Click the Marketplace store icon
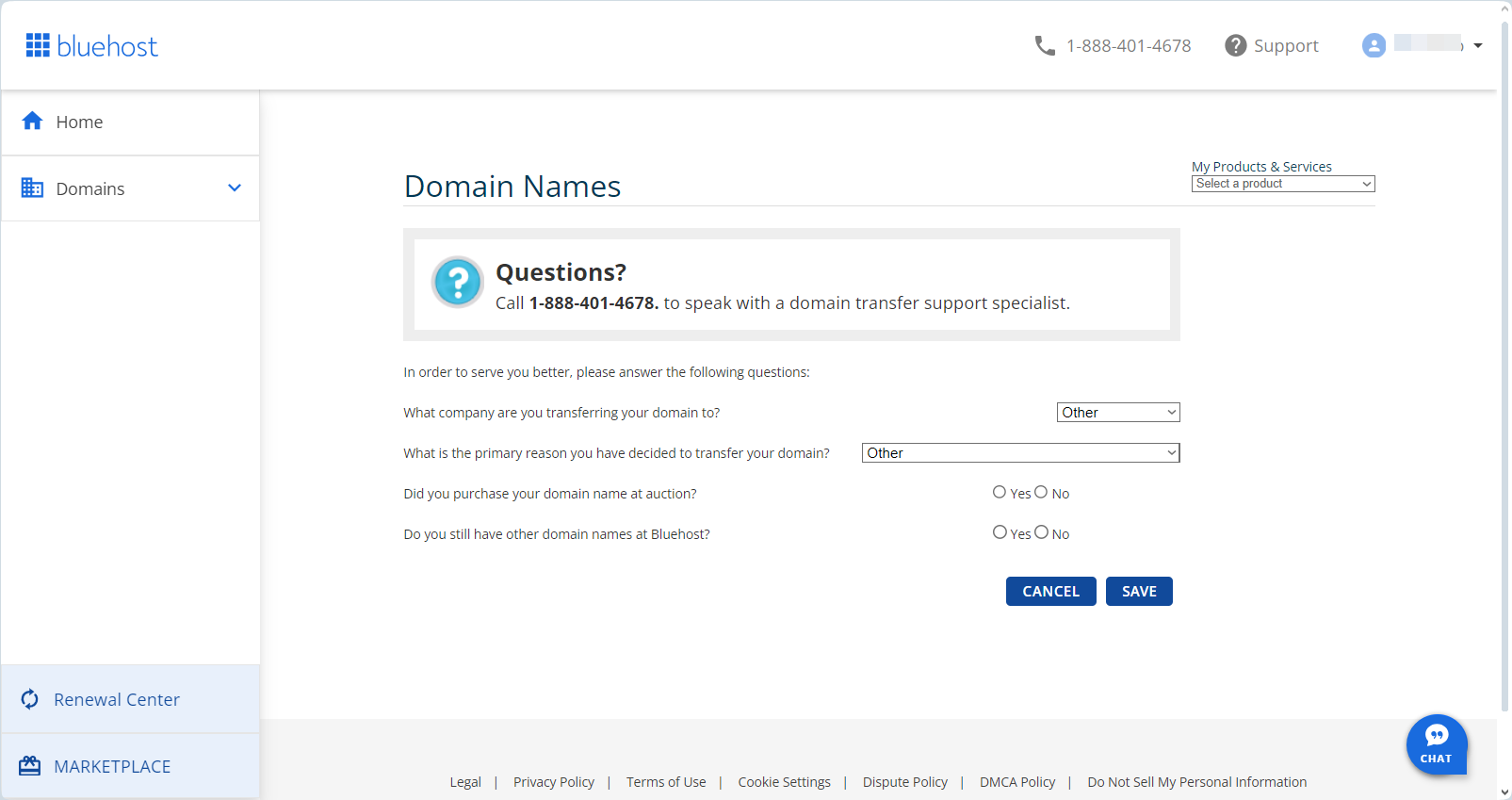This screenshot has width=1512, height=800. (30, 766)
